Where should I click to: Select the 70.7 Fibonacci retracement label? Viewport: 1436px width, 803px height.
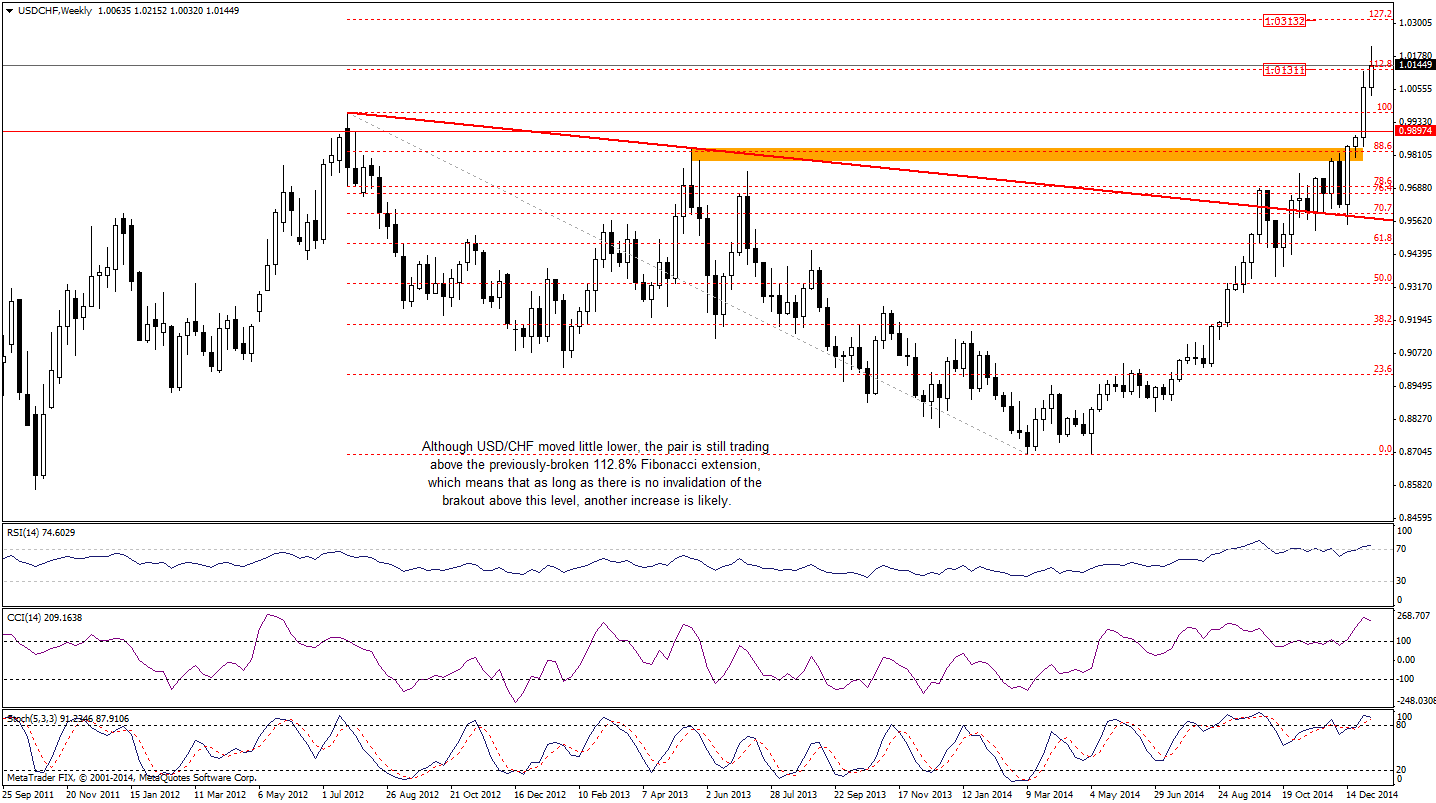tap(1383, 208)
